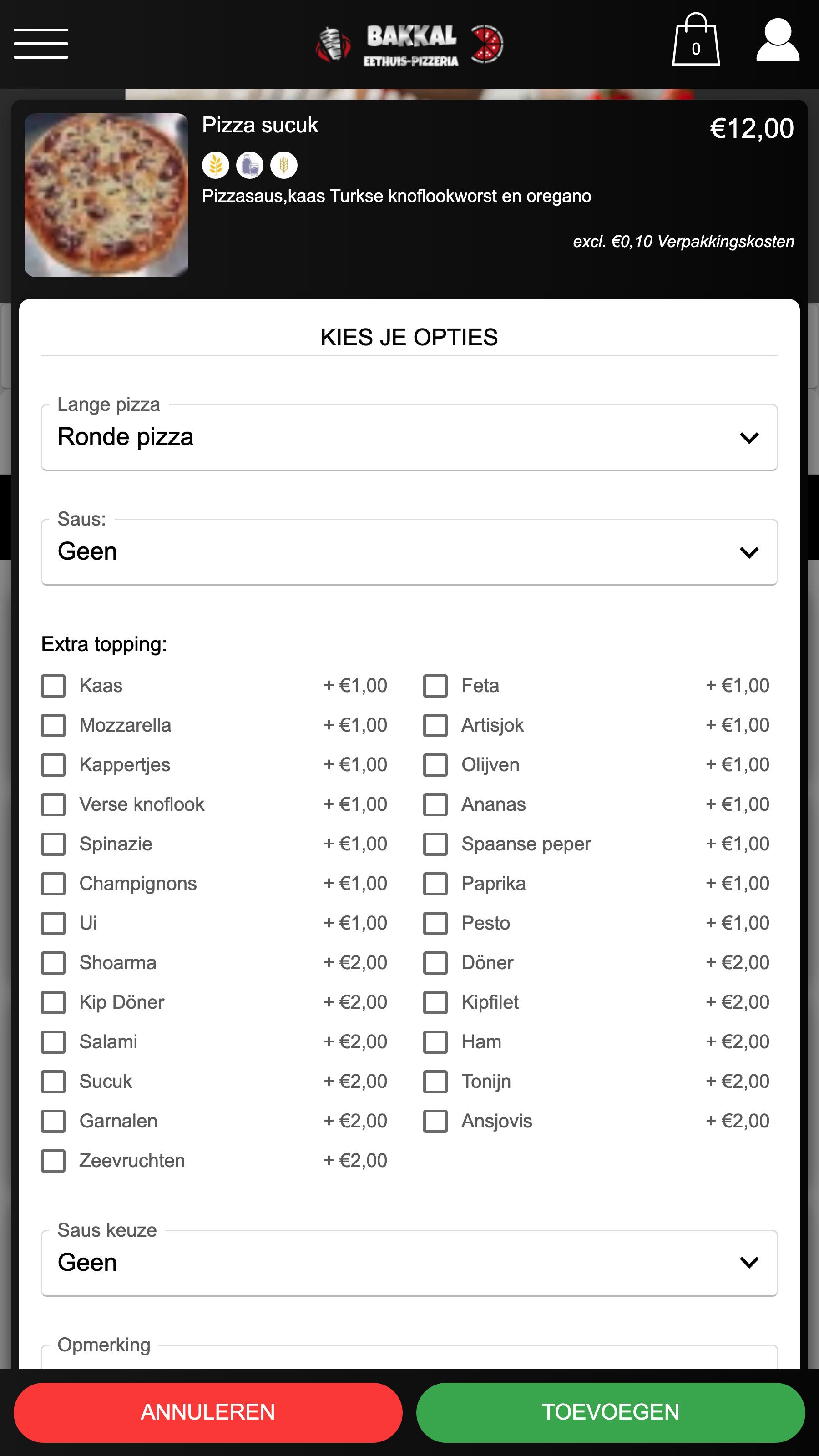The height and width of the screenshot is (1456, 819).
Task: Tap the first yellow gluten allergen icon
Action: pyautogui.click(x=215, y=165)
